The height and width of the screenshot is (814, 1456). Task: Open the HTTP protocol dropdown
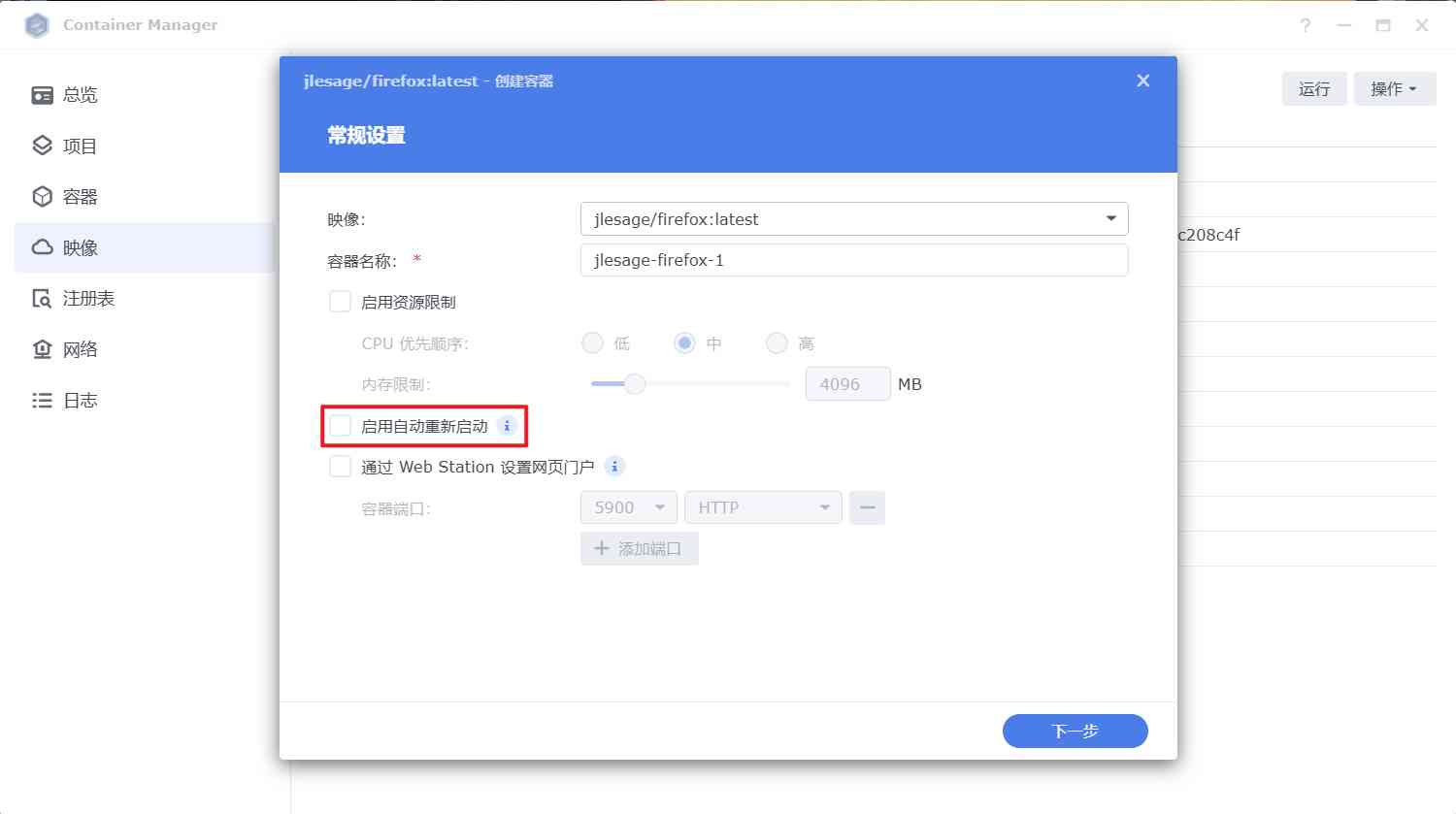point(763,507)
